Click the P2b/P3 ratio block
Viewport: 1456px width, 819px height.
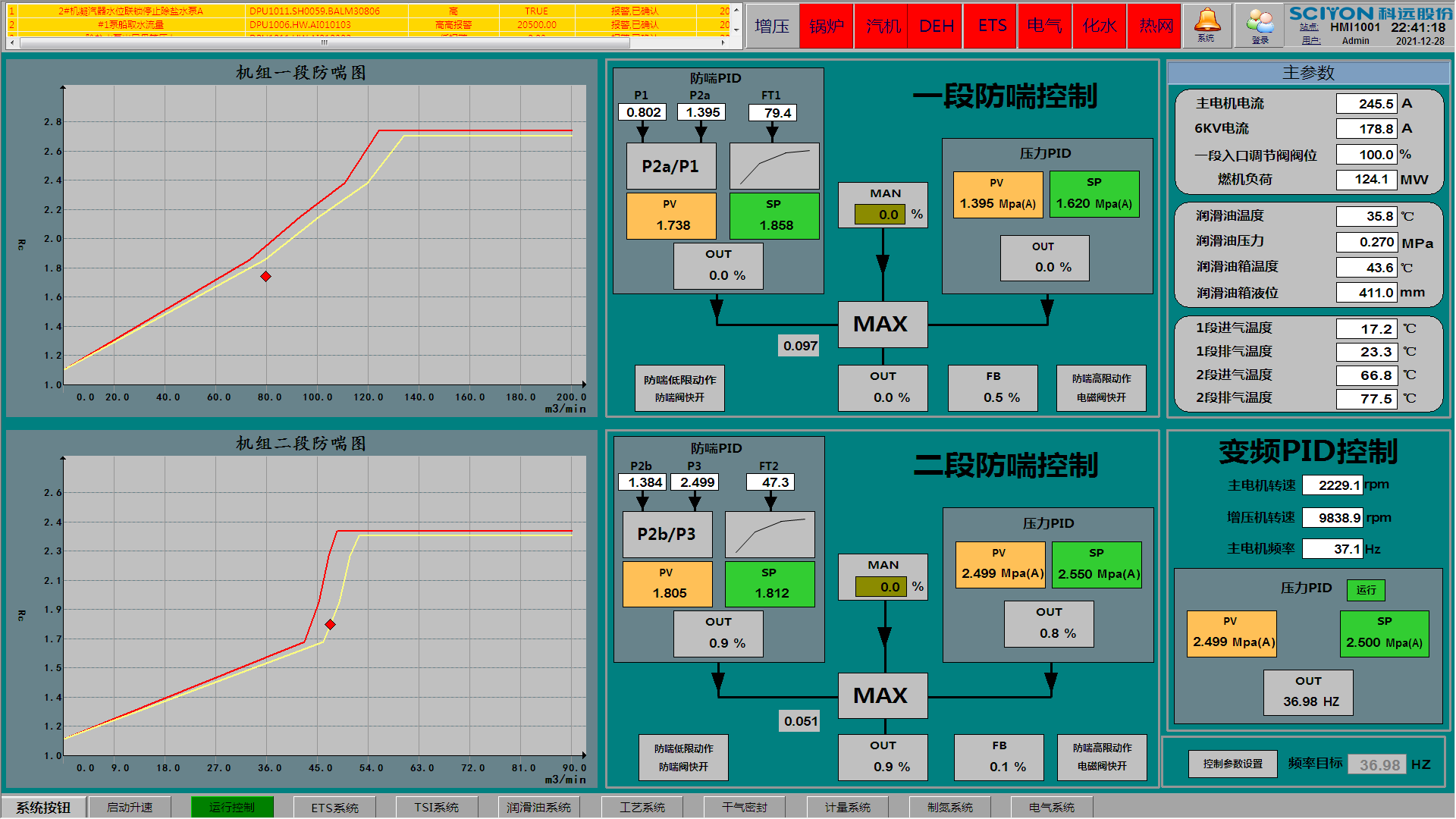pos(667,535)
